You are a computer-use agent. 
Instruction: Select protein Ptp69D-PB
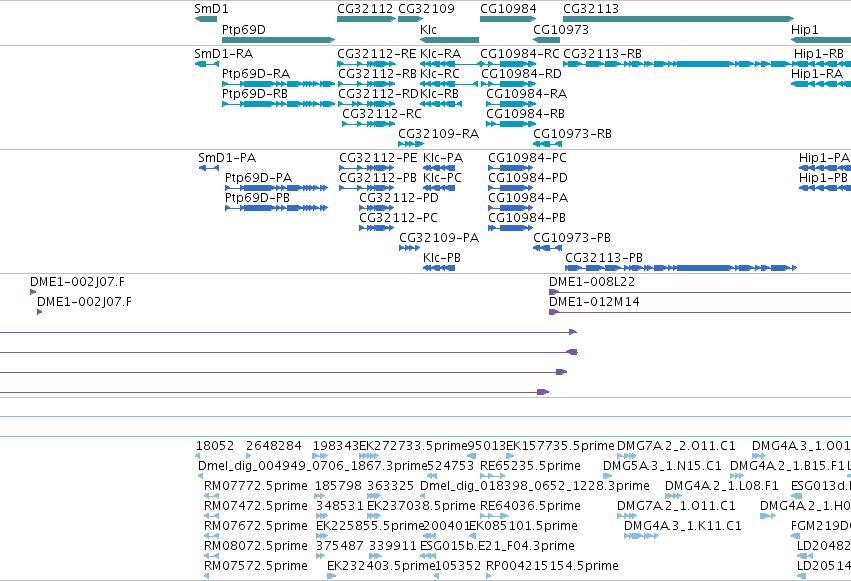257,198
